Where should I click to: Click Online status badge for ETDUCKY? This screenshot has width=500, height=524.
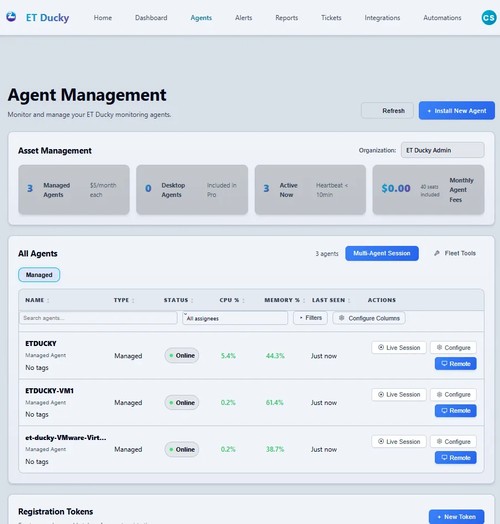point(182,356)
